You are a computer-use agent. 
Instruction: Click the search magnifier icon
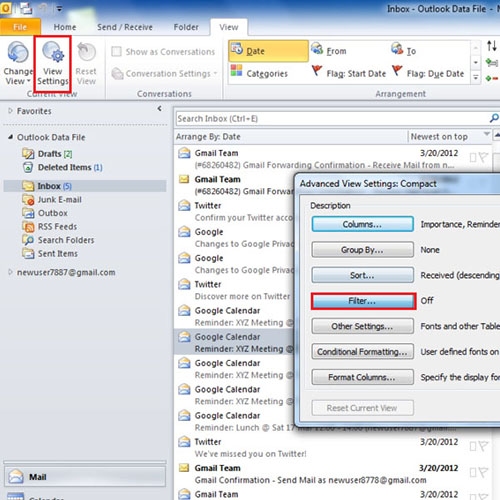[x=494, y=118]
